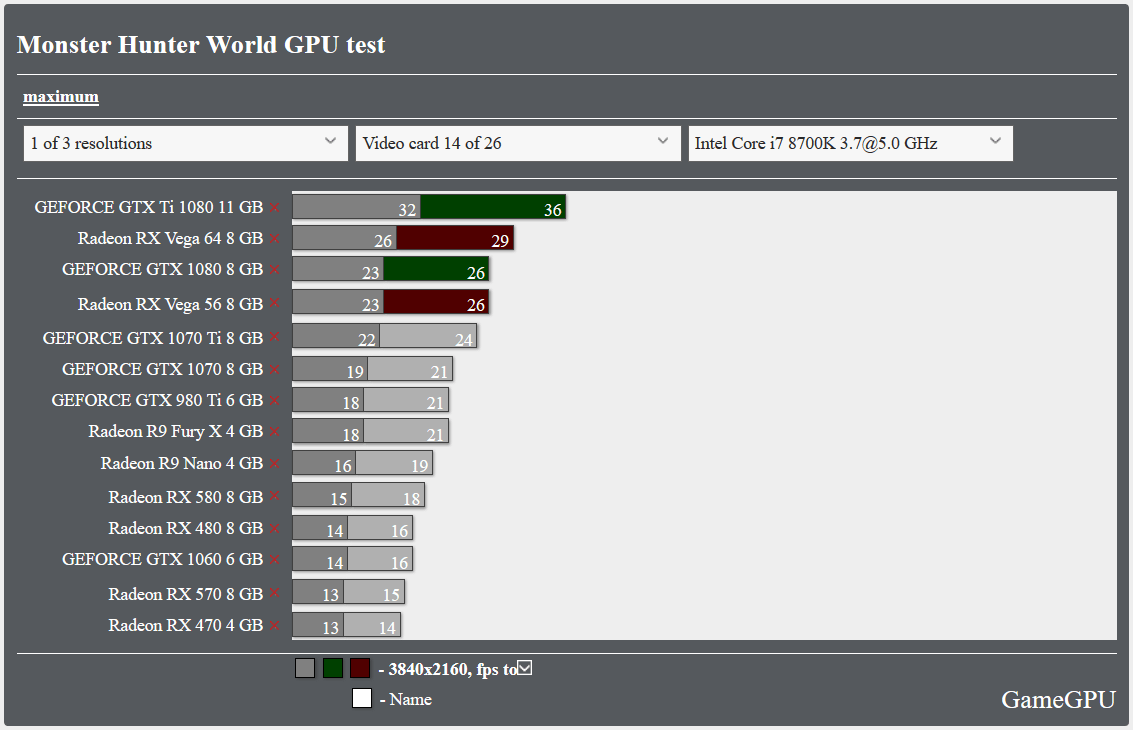Image resolution: width=1133 pixels, height=730 pixels.
Task: Click red X beside GEFORCE GTX 1060 6 GB
Action: (275, 560)
